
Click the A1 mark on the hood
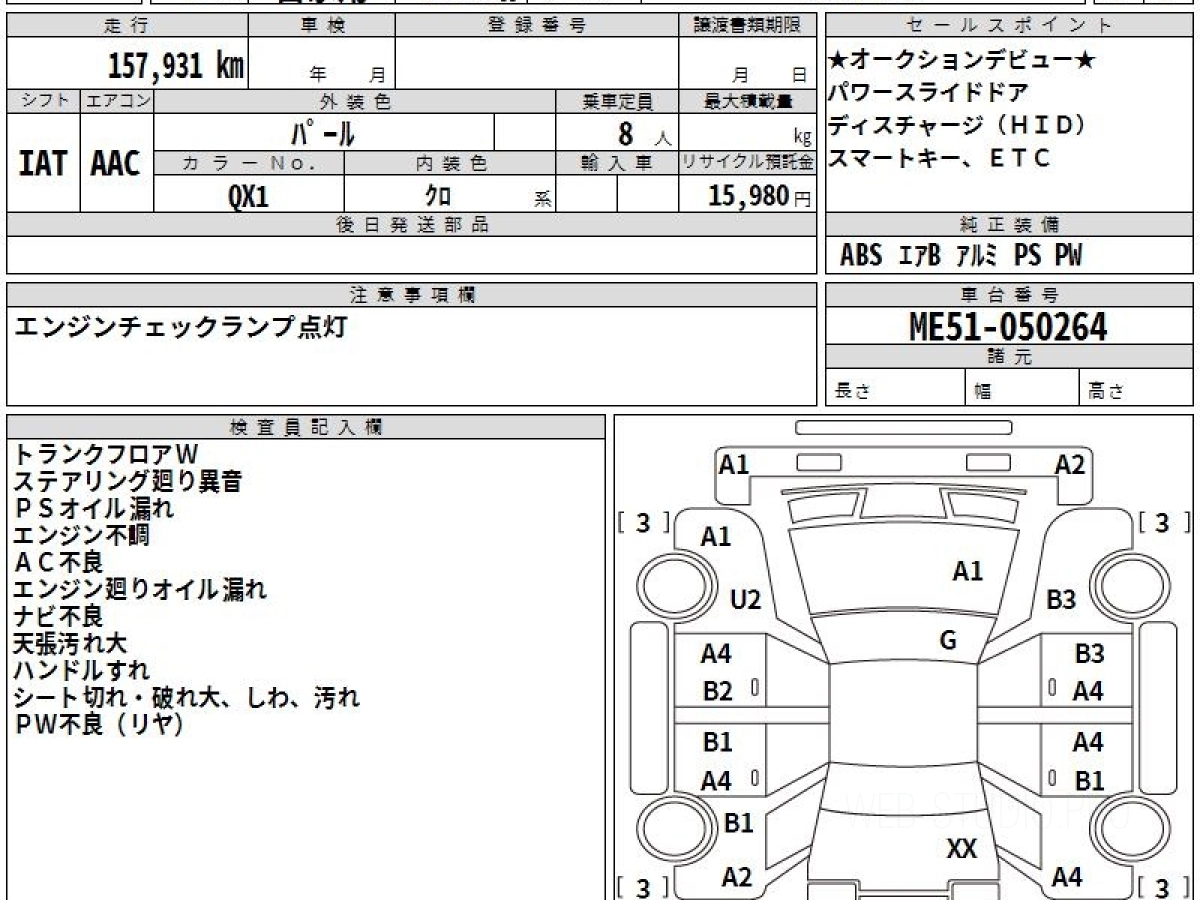967,571
